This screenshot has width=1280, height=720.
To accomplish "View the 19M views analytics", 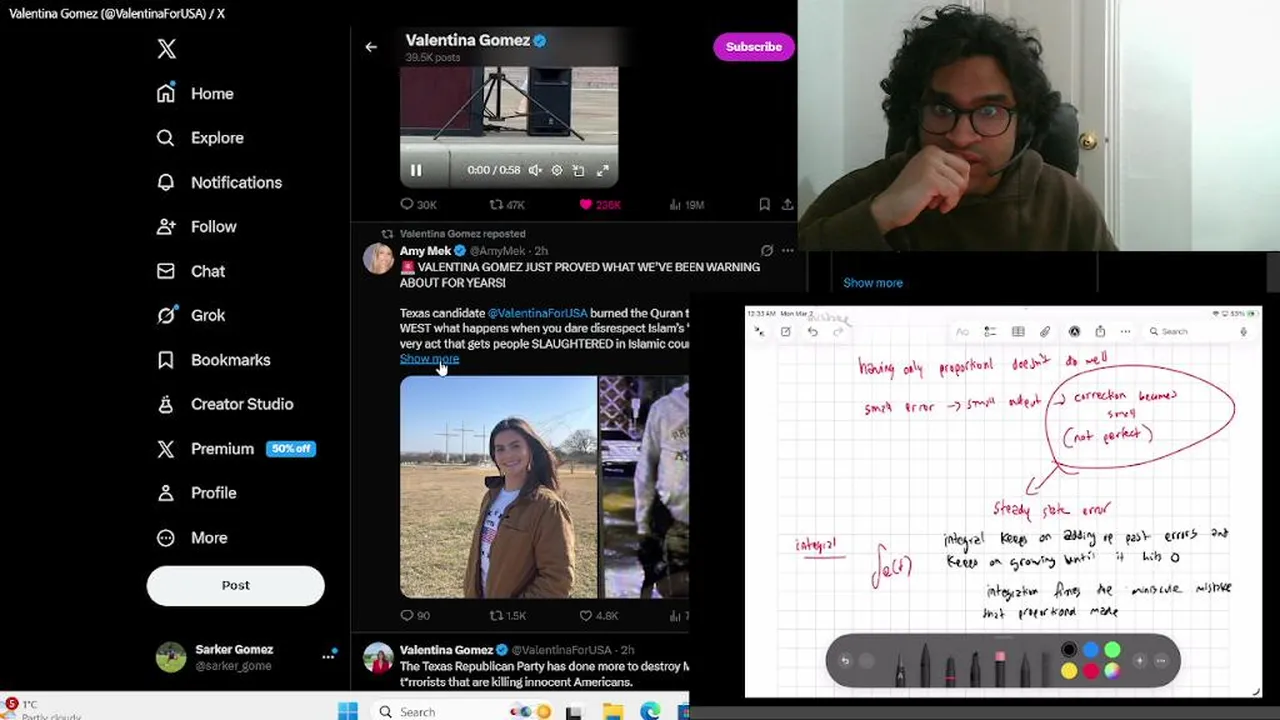I will 686,204.
